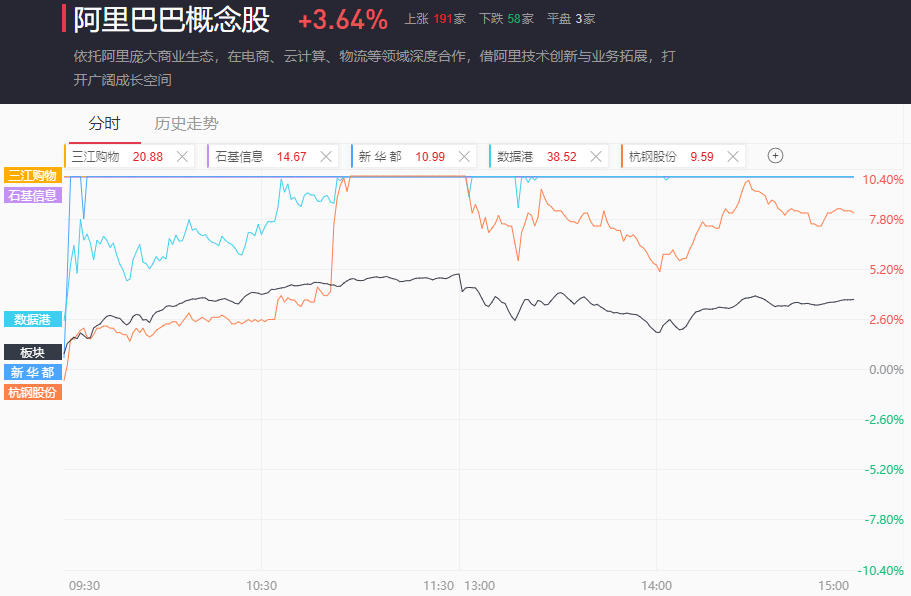Image resolution: width=911 pixels, height=596 pixels.
Task: Click the 阿里巴巴概念股 title
Action: point(171,19)
